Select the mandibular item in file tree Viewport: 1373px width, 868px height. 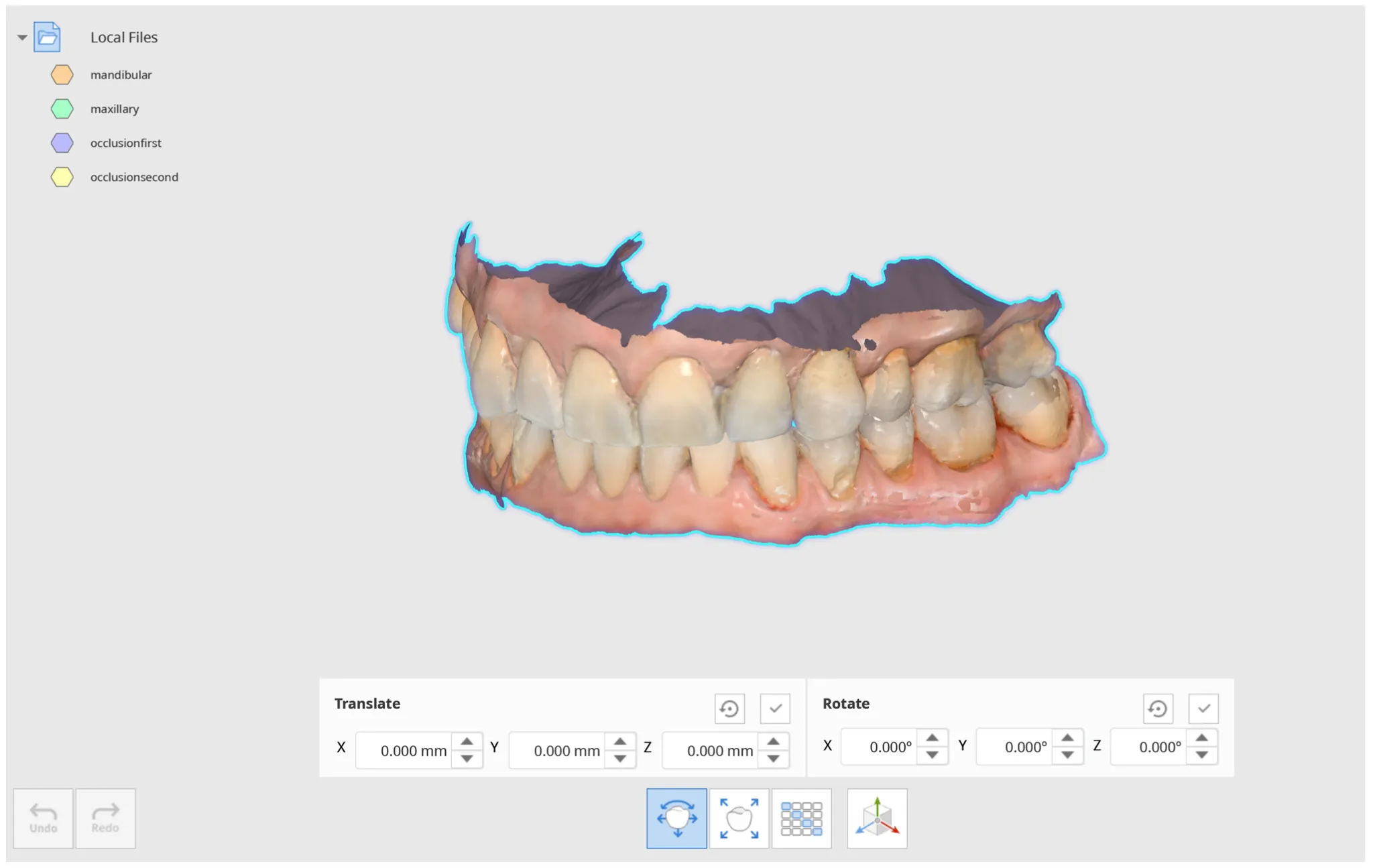[x=121, y=74]
